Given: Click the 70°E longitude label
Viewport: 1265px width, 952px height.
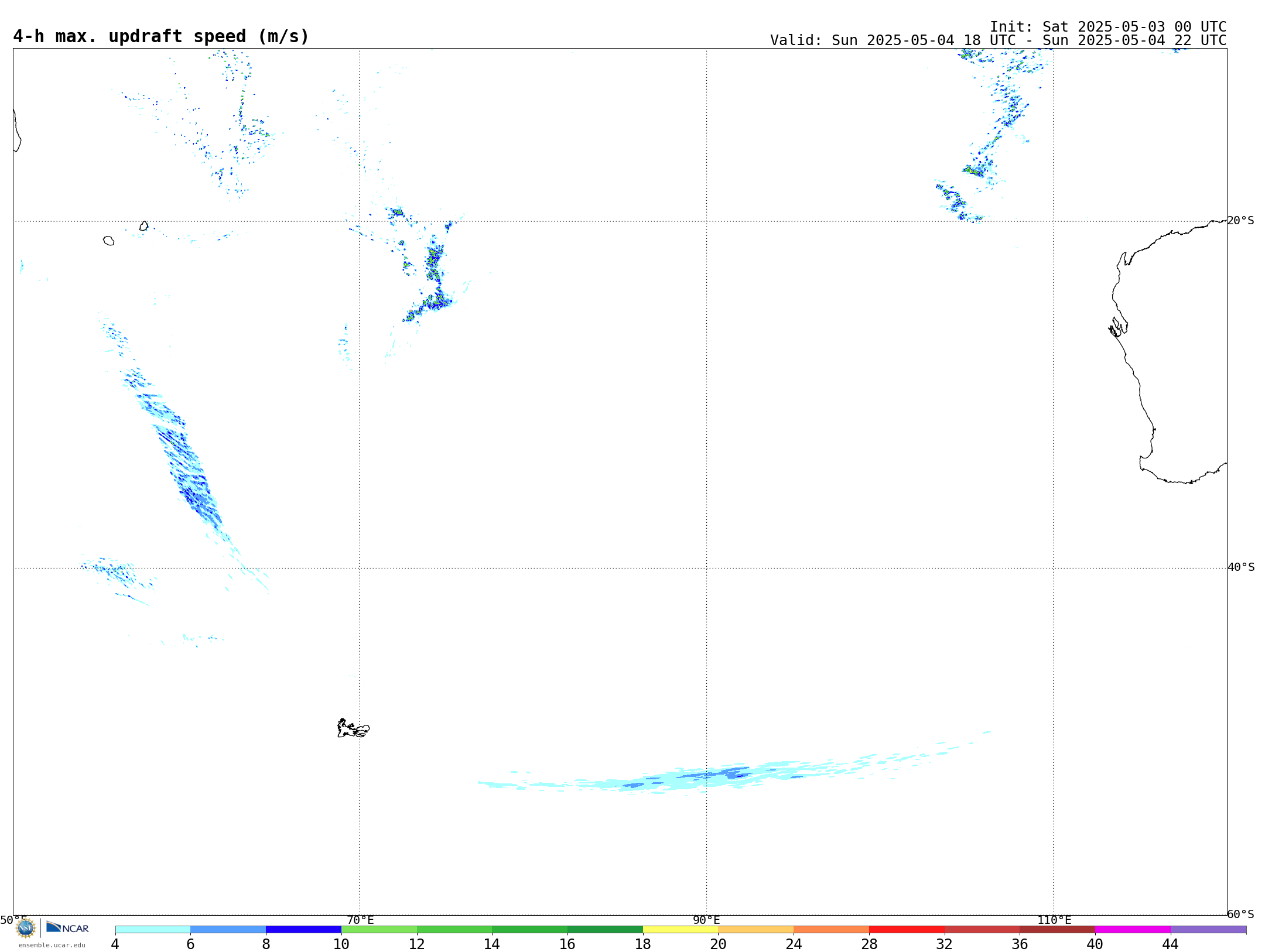Looking at the screenshot, I should click(x=360, y=920).
